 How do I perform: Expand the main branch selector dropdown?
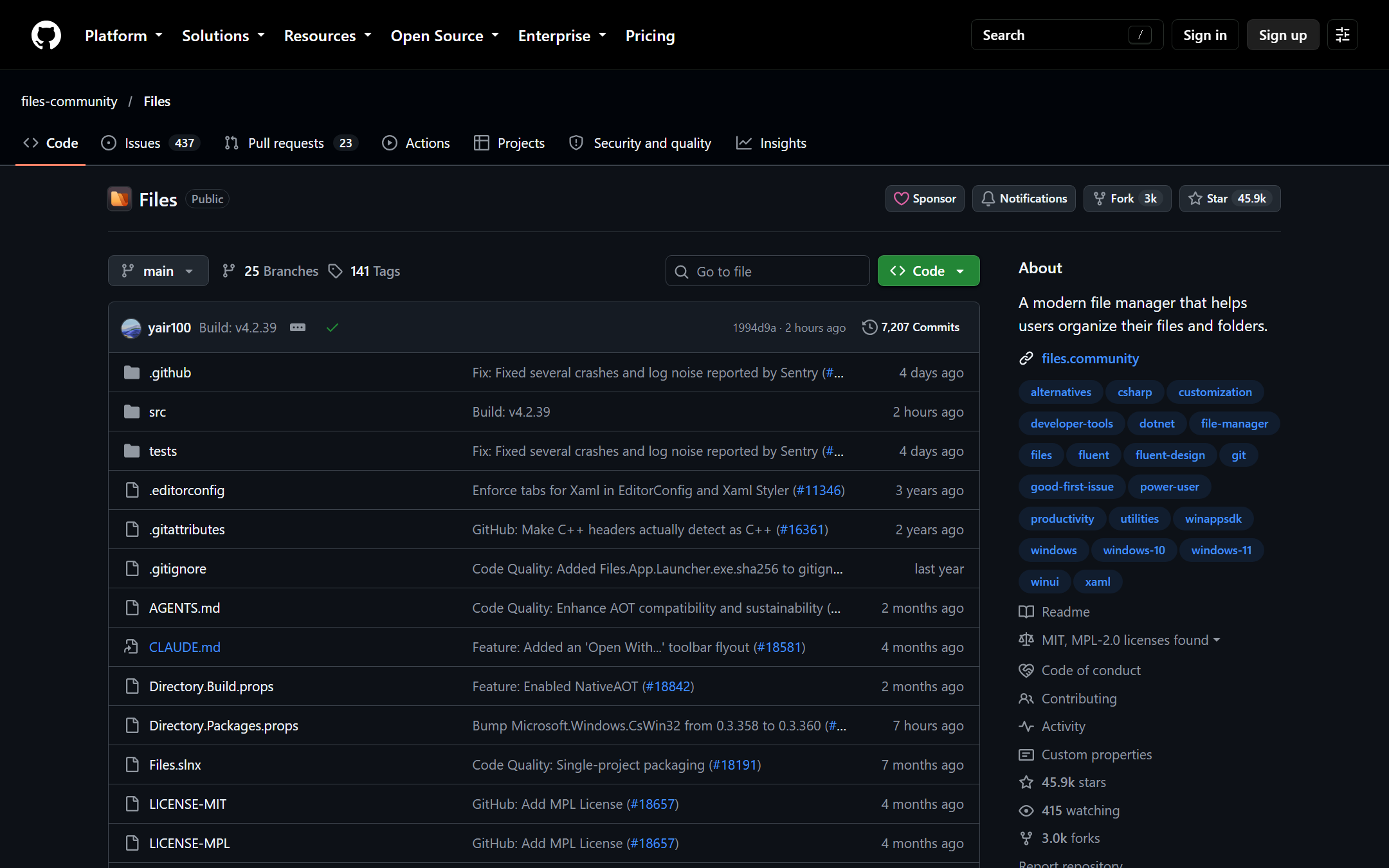point(158,271)
